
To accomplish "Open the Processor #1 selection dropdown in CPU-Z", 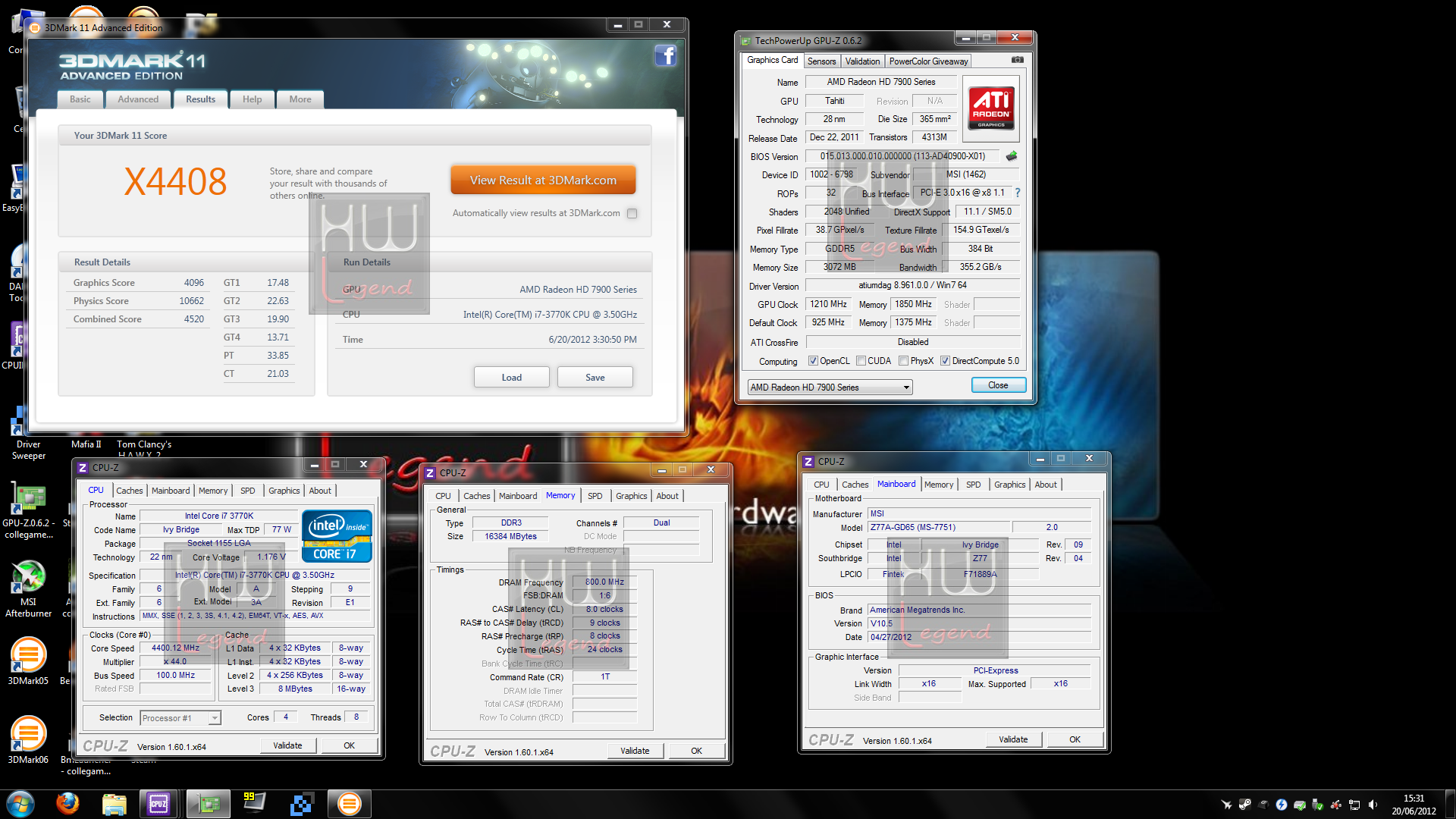I will 180,717.
